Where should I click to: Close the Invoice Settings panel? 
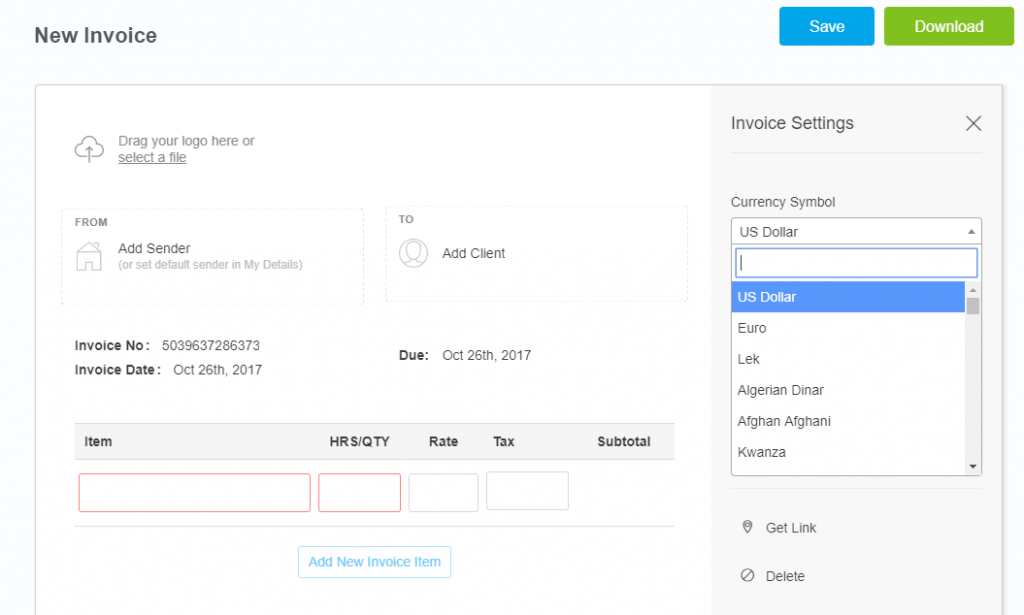pyautogui.click(x=973, y=123)
